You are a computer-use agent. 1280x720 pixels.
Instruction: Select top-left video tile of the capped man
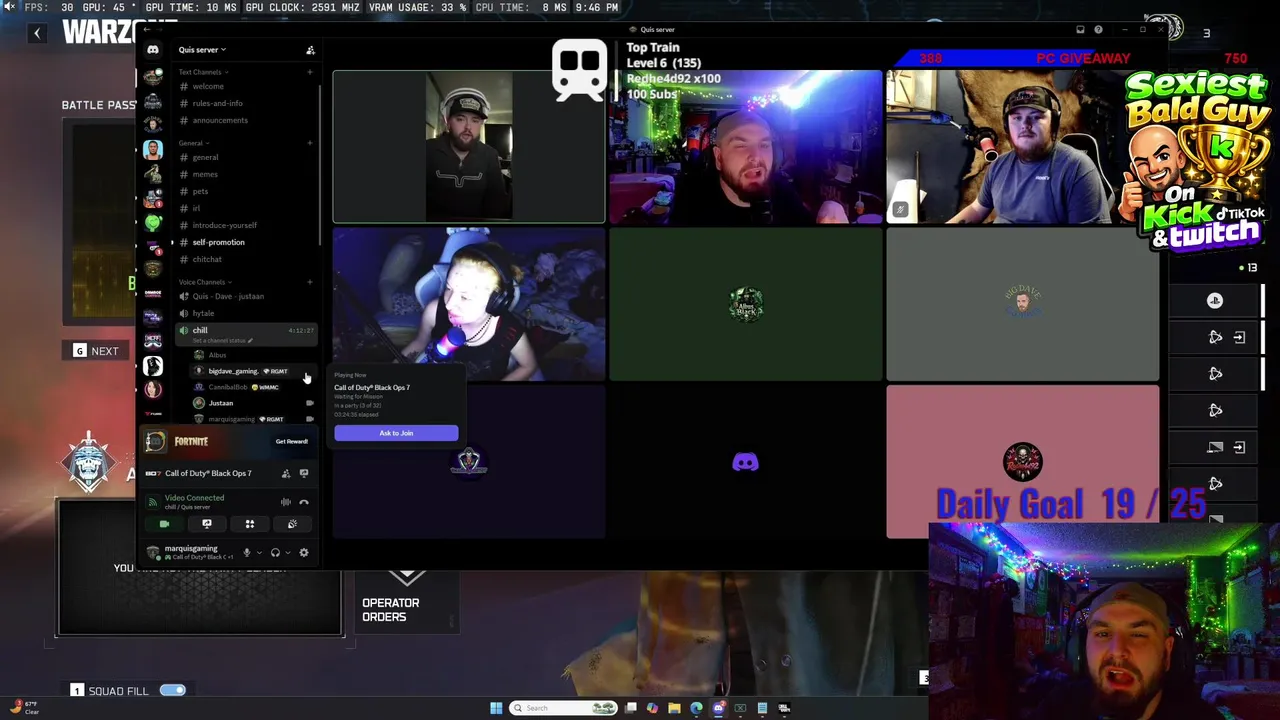[x=469, y=146]
